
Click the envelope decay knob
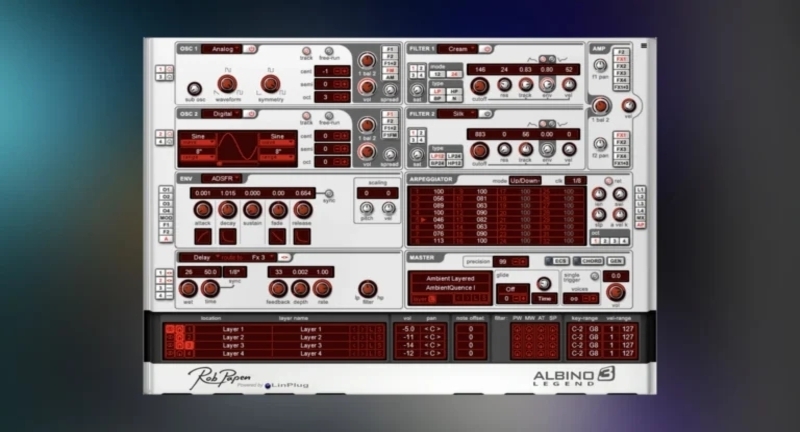228,210
